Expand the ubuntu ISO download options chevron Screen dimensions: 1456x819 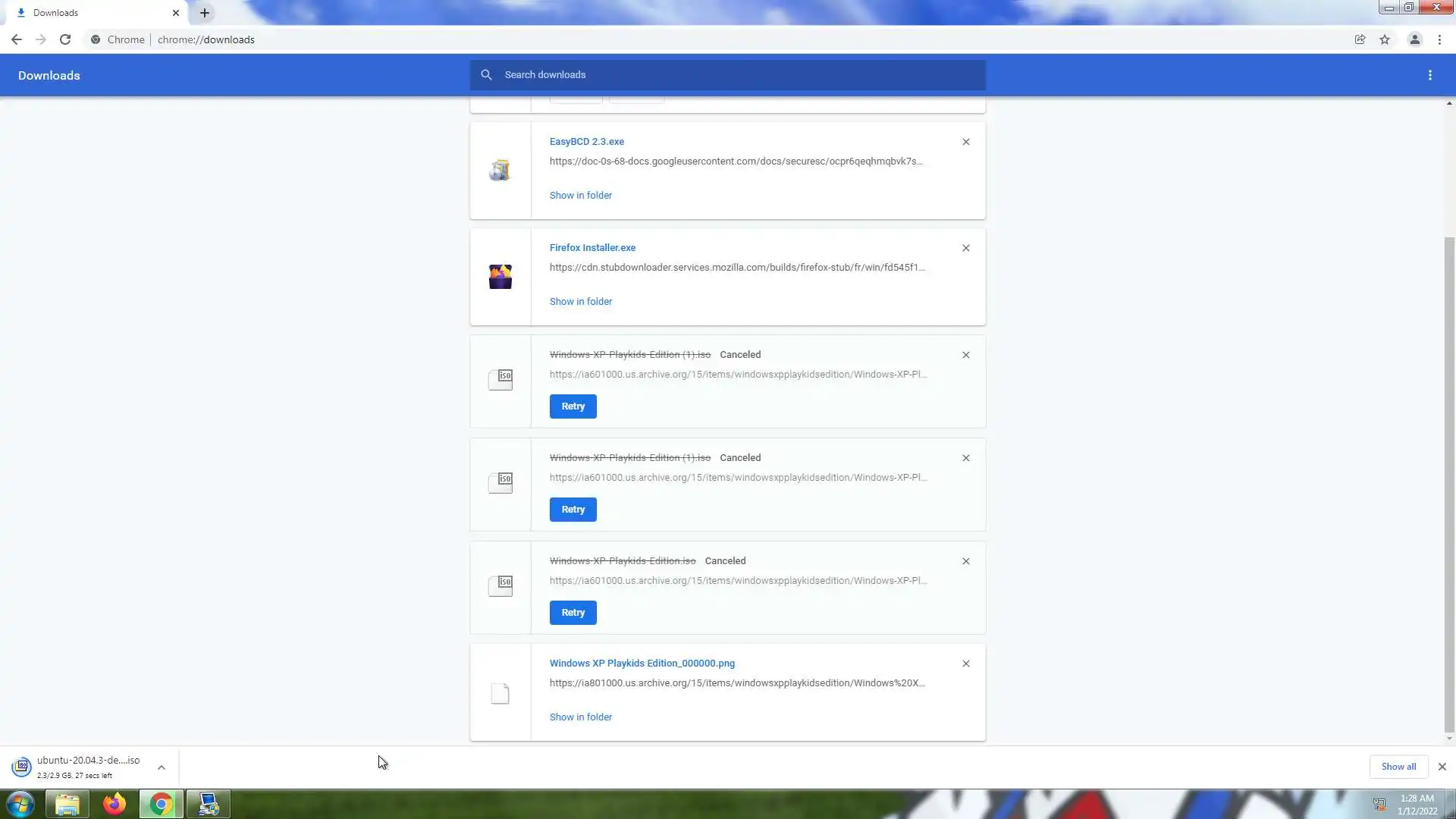click(162, 767)
